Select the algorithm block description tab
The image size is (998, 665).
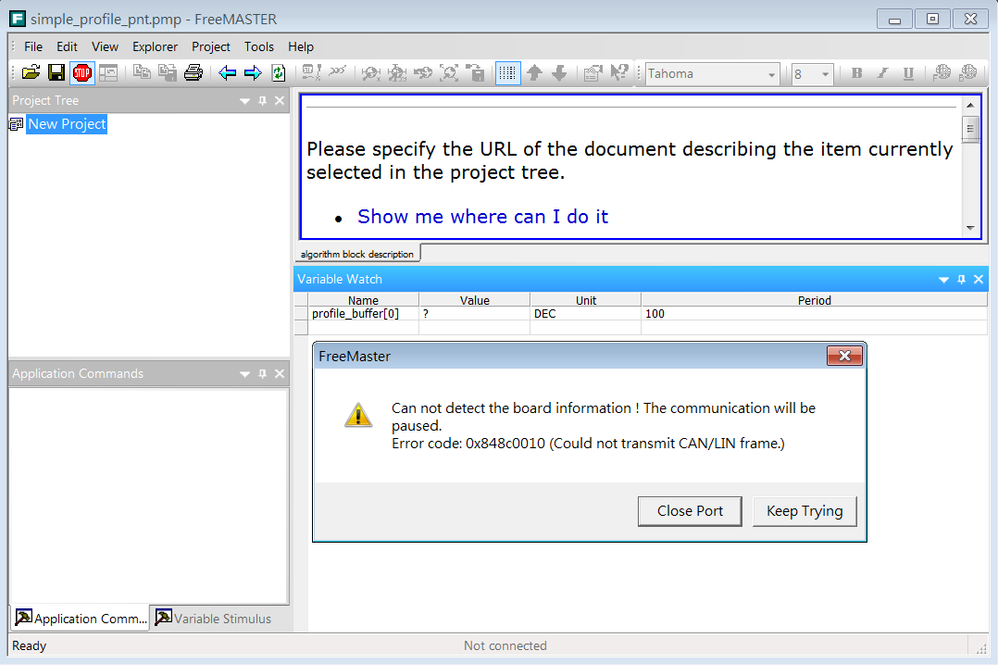(357, 254)
